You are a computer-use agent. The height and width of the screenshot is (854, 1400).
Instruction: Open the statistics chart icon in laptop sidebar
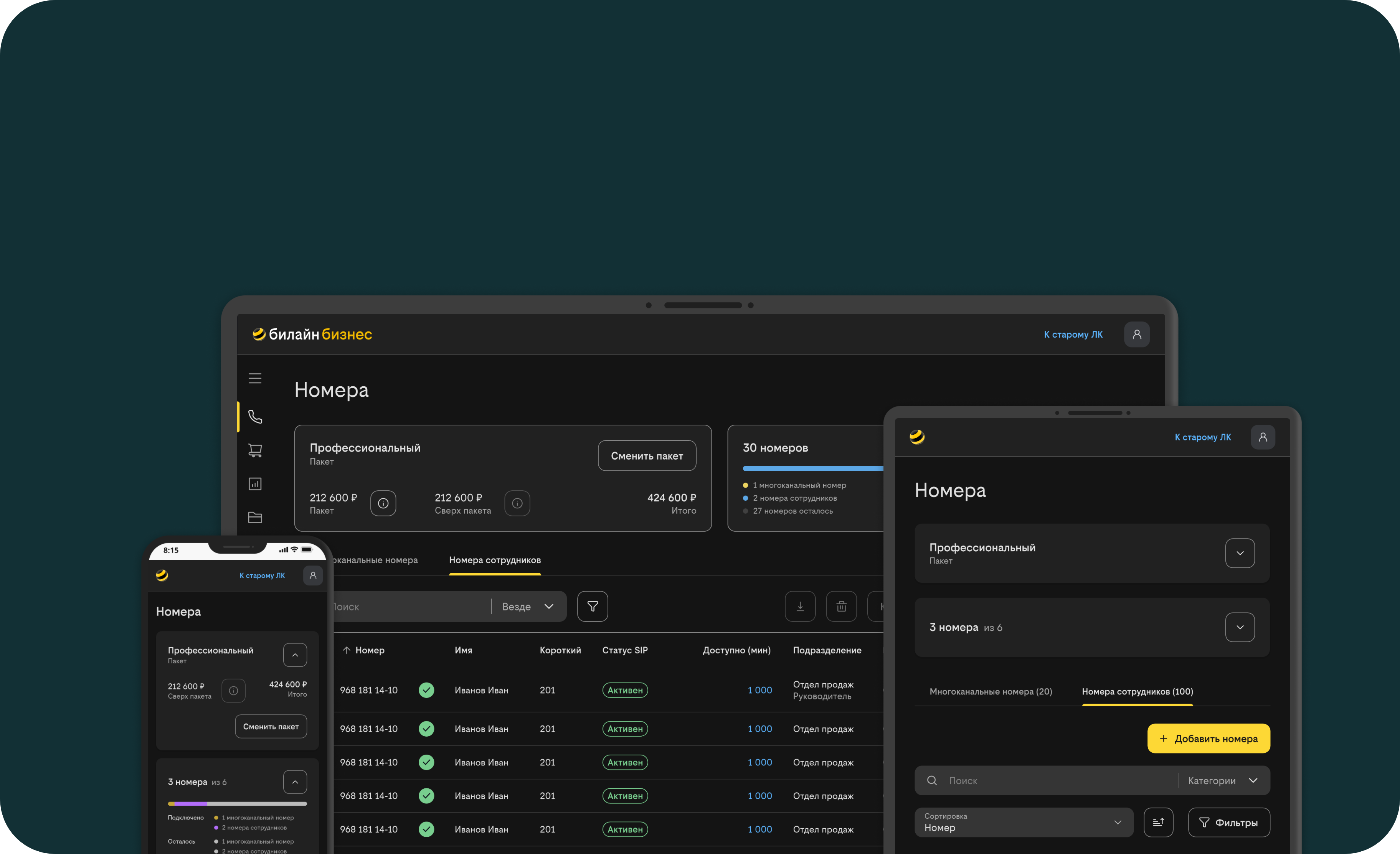pyautogui.click(x=254, y=484)
